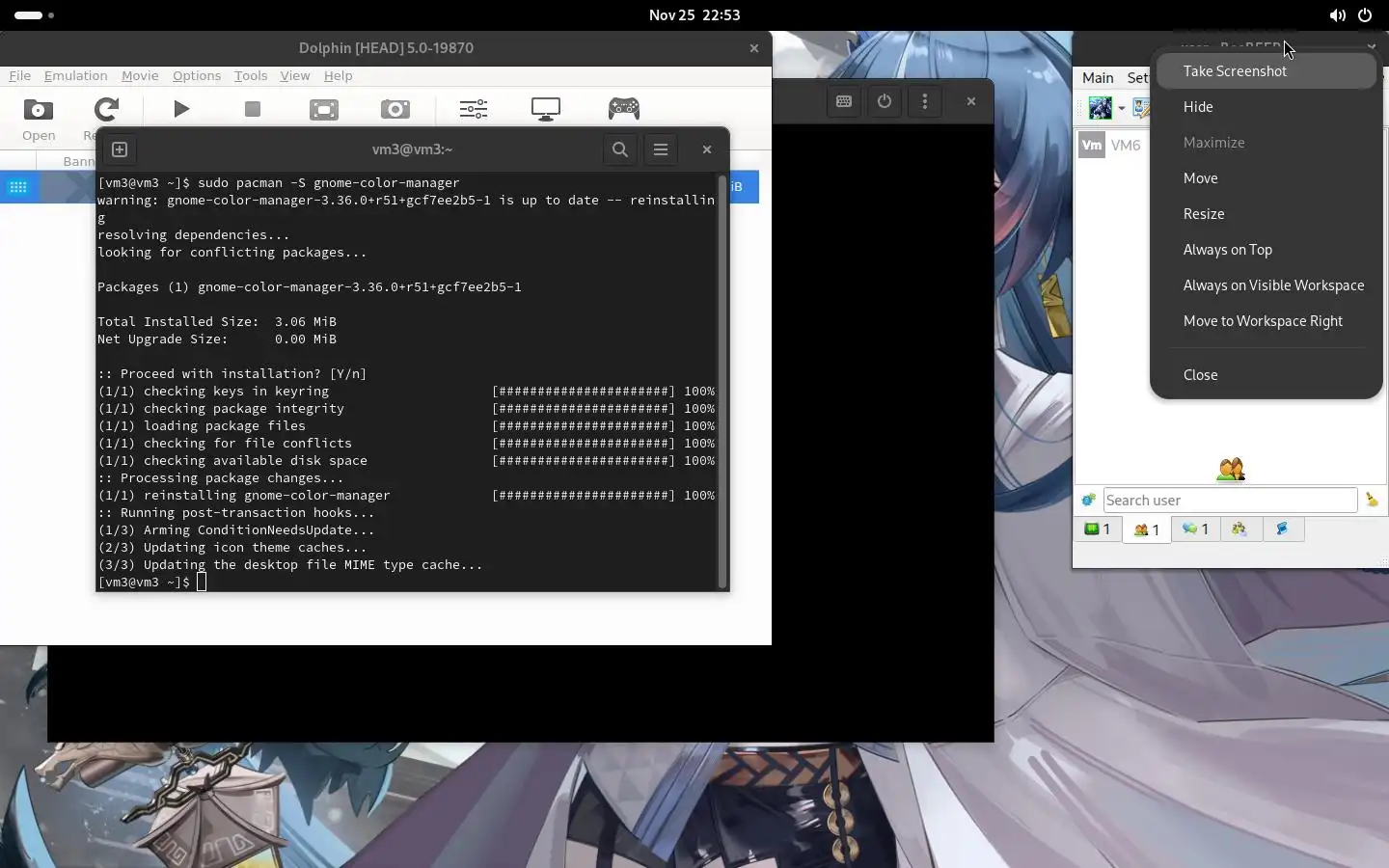Toggle Dolphin's fullscreen icon
1389x868 pixels.
(x=324, y=109)
